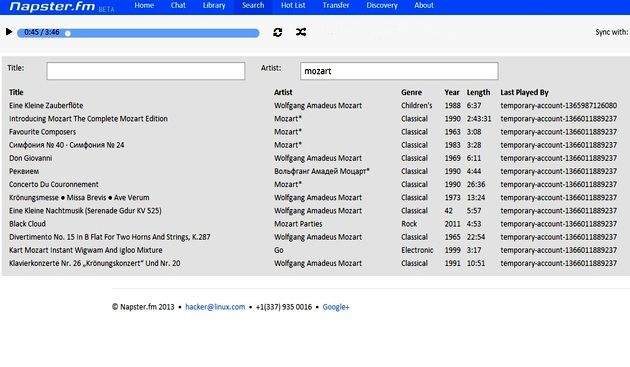Select song Concerto Du Couronnement
Viewport: 630px width, 367px height.
click(54, 185)
